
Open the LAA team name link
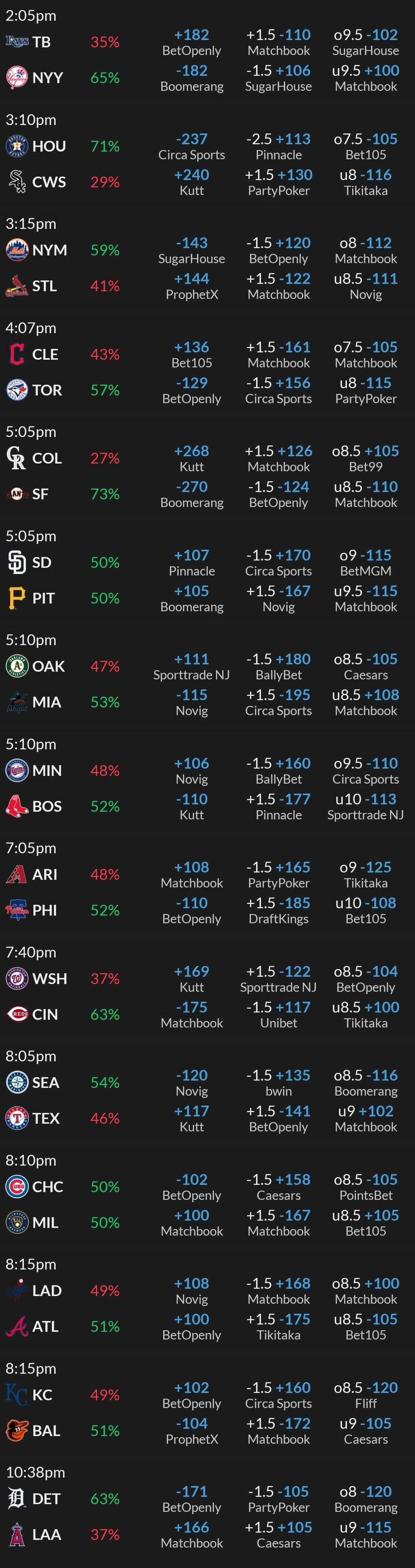(47, 1535)
